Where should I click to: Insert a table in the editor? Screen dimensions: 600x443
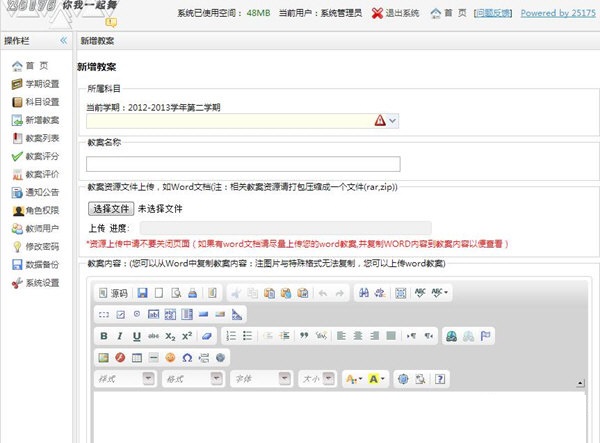(137, 358)
